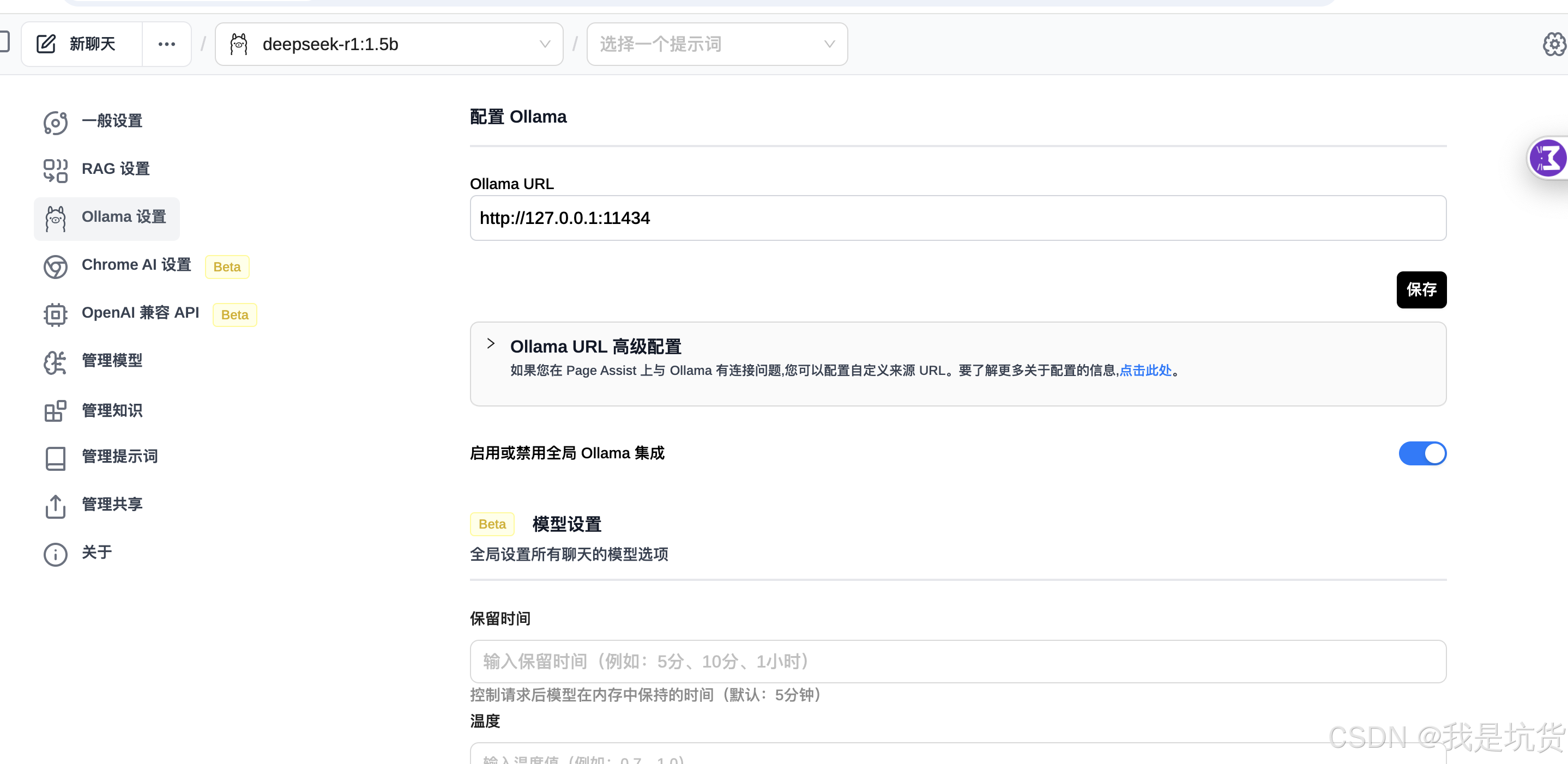Click the new chat pencil icon
The image size is (1568, 764).
click(x=46, y=44)
